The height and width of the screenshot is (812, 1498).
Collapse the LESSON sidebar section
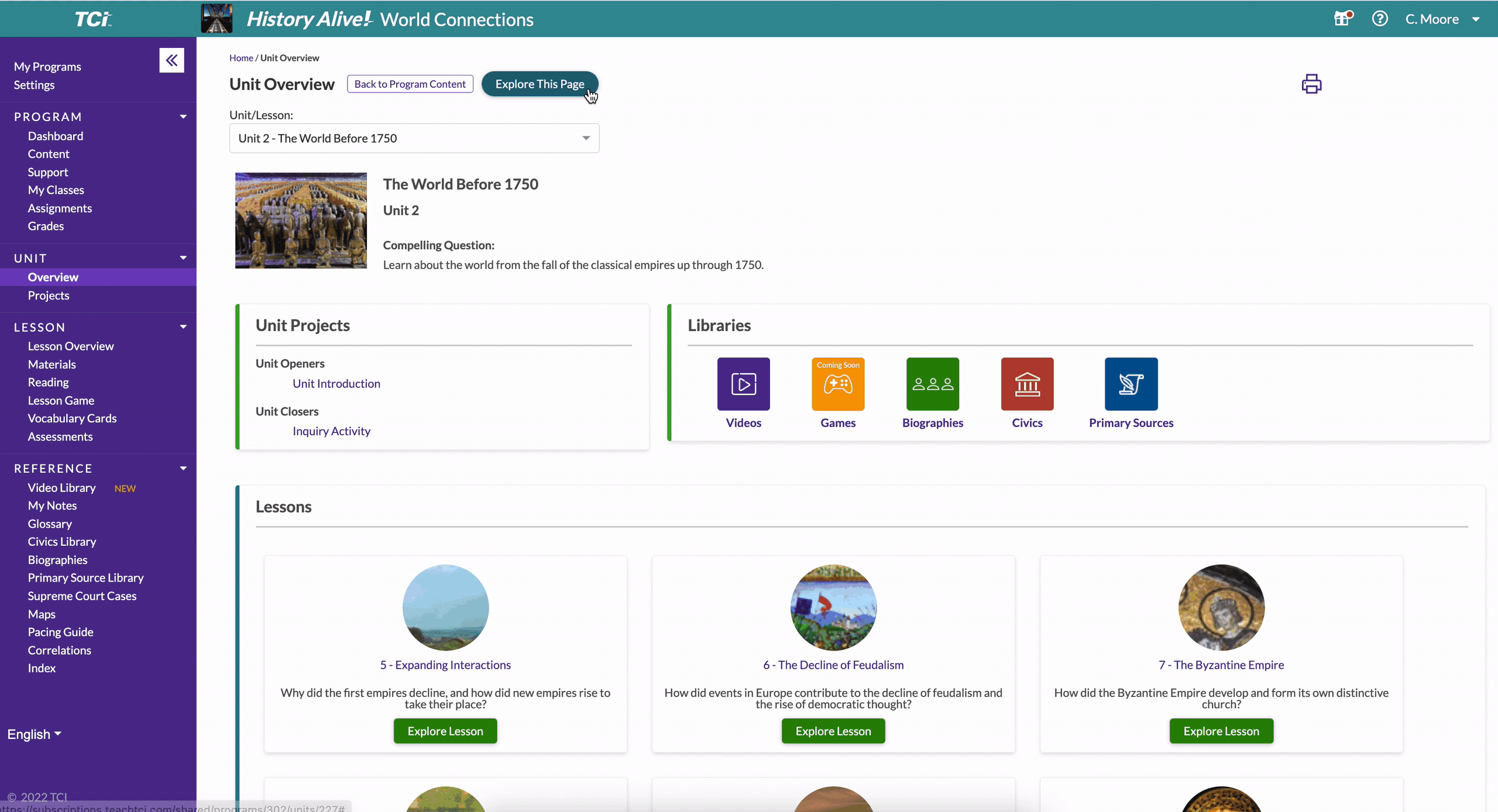click(x=183, y=326)
